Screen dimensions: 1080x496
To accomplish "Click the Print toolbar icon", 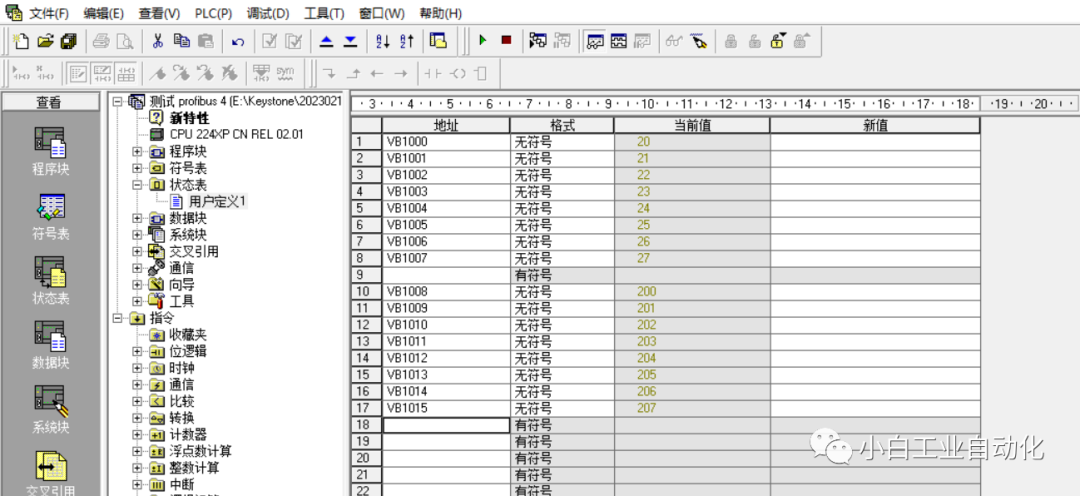I will pos(101,41).
